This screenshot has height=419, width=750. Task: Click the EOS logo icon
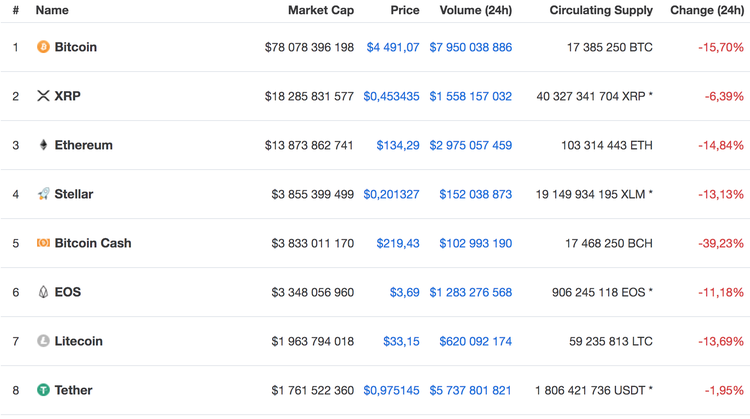[x=43, y=292]
